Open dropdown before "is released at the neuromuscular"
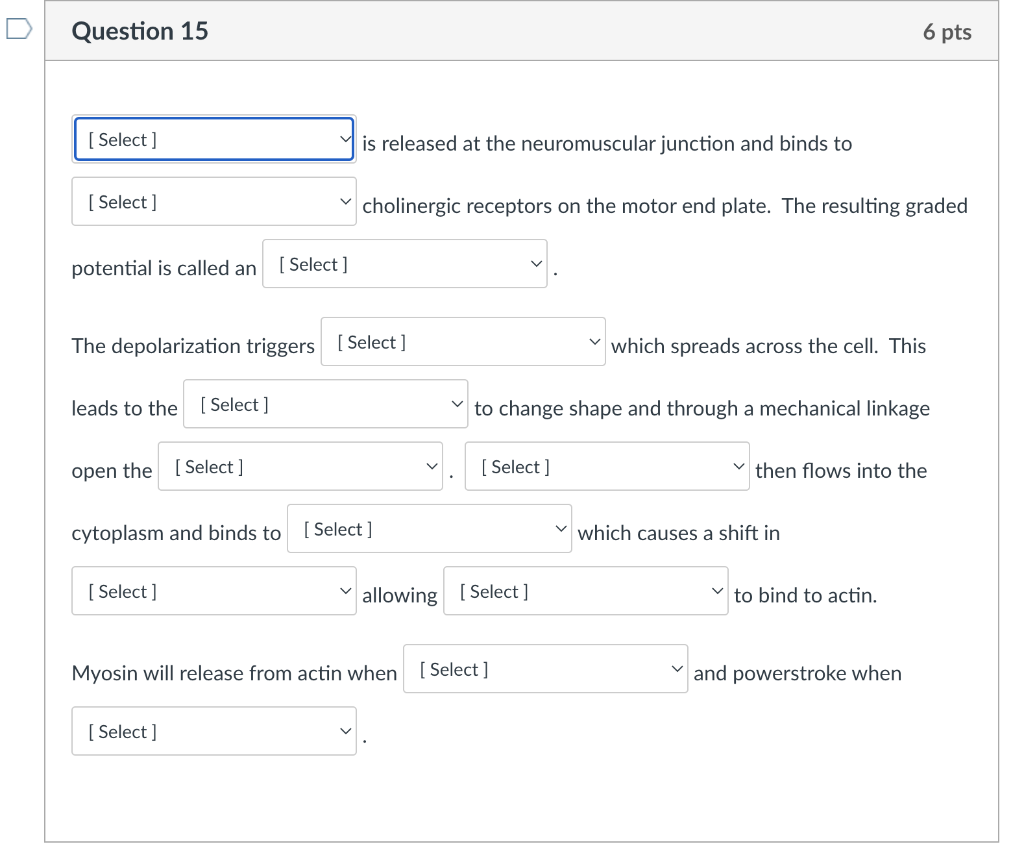1024x866 pixels. pos(214,139)
